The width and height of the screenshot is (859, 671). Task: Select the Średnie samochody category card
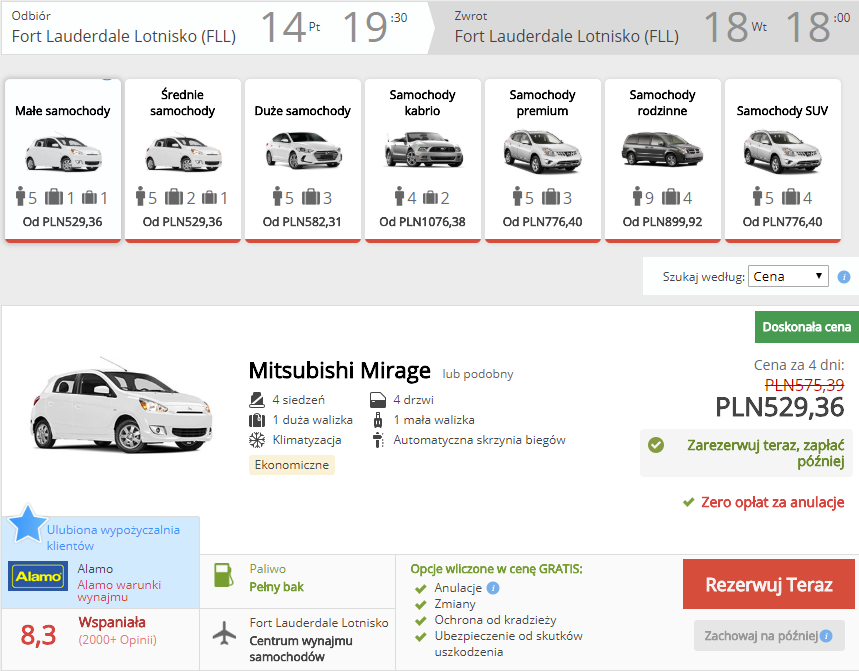(x=183, y=160)
